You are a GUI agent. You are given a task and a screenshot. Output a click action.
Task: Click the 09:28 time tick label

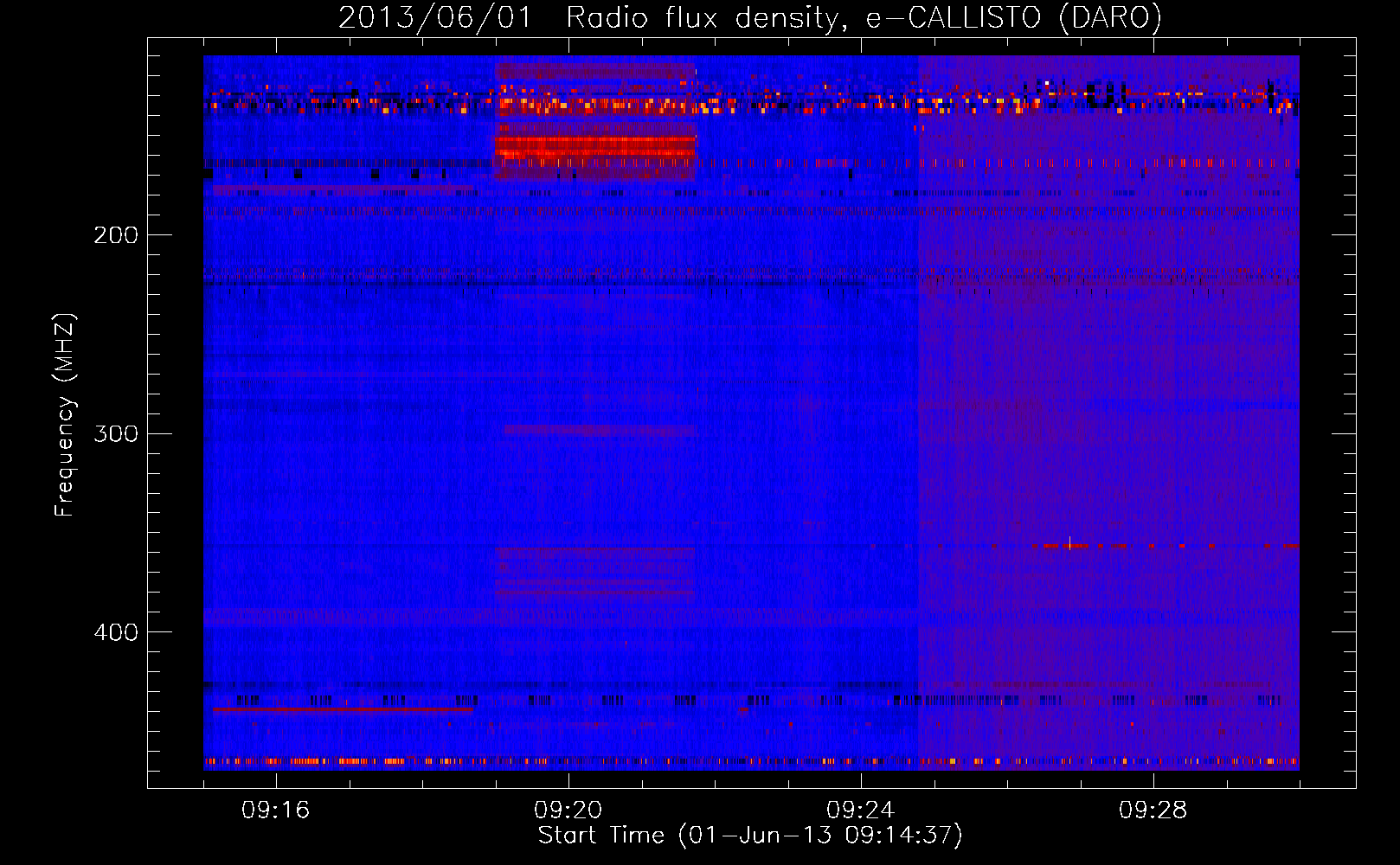pyautogui.click(x=1153, y=811)
